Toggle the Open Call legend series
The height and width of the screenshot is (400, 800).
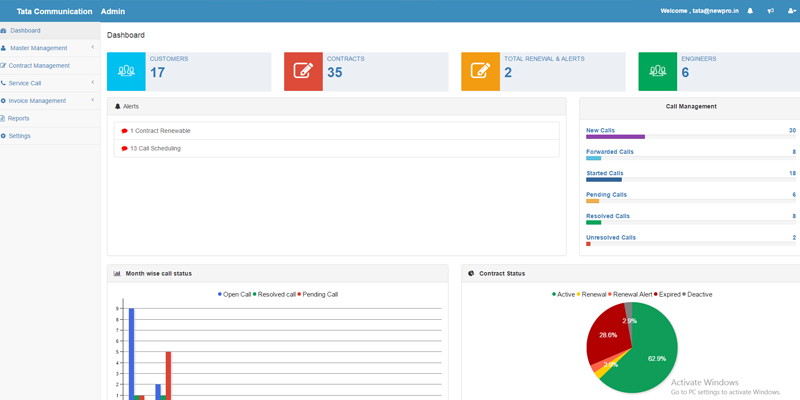(235, 294)
